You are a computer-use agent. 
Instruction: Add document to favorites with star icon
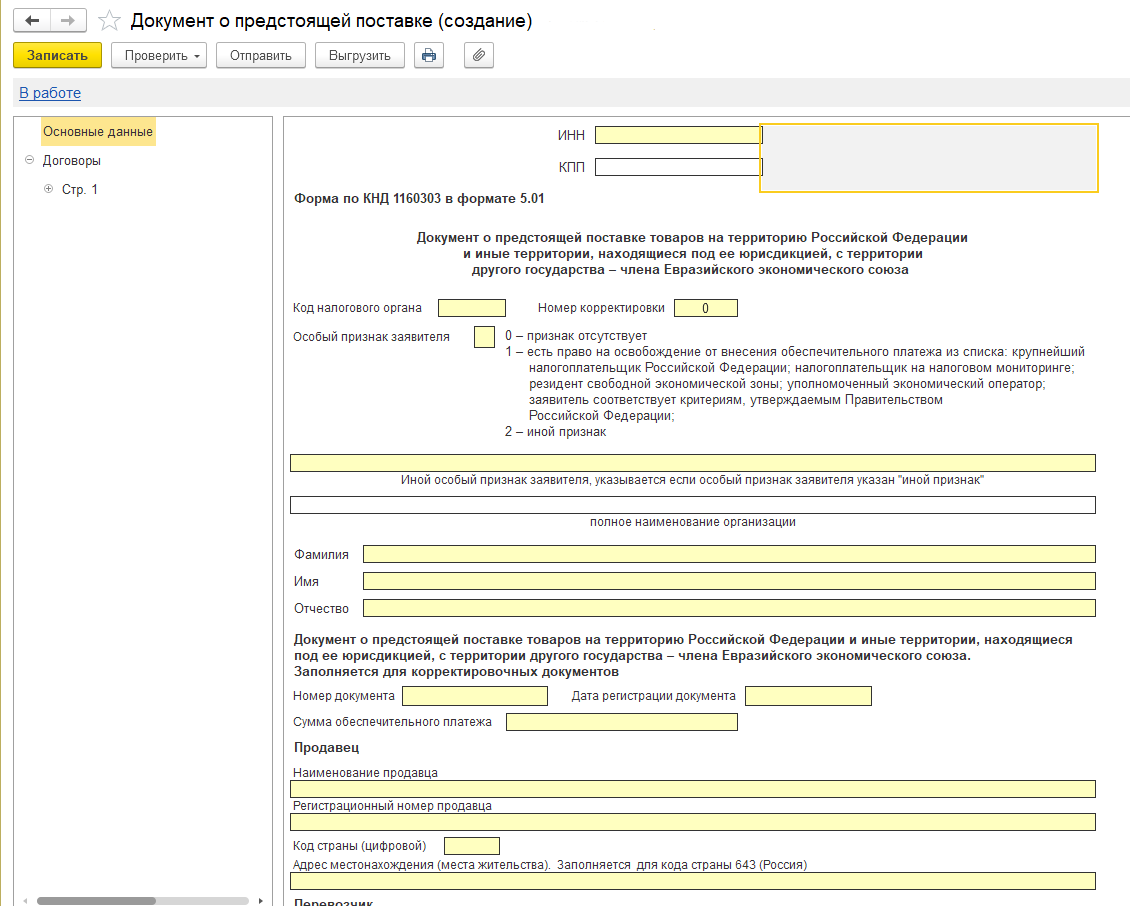tap(110, 21)
